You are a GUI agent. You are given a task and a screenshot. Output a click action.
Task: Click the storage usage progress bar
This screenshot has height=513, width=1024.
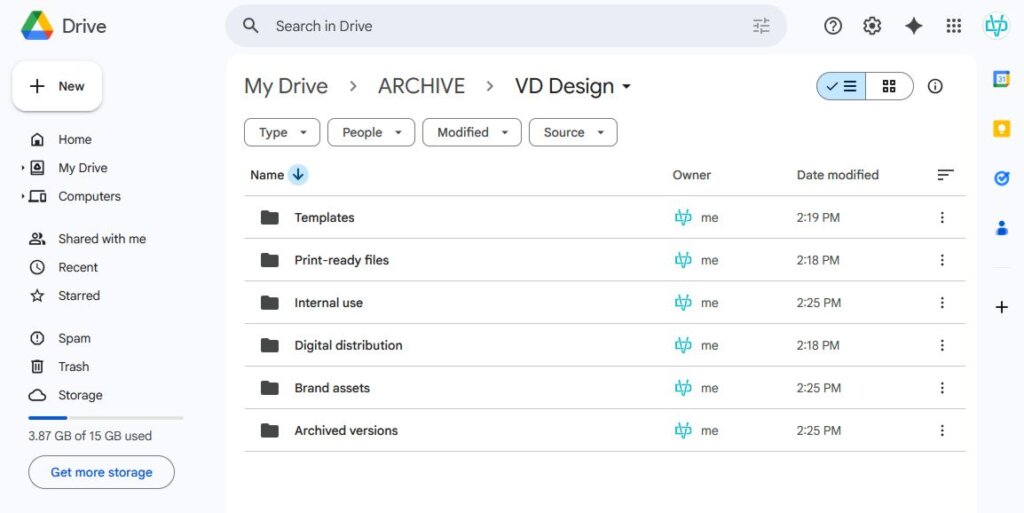click(106, 418)
